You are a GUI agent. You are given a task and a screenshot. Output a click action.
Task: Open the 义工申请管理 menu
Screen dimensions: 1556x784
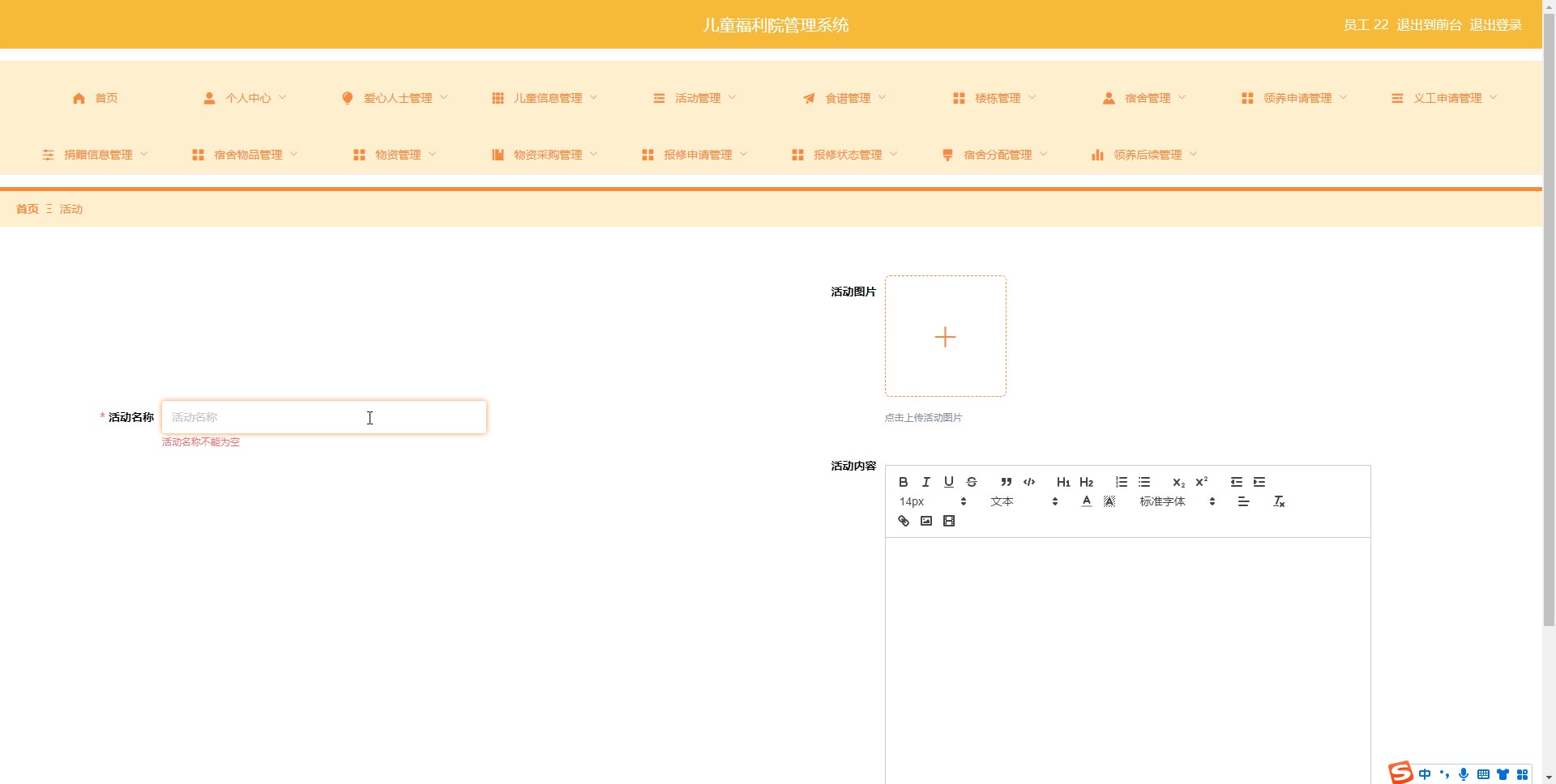tap(1444, 98)
